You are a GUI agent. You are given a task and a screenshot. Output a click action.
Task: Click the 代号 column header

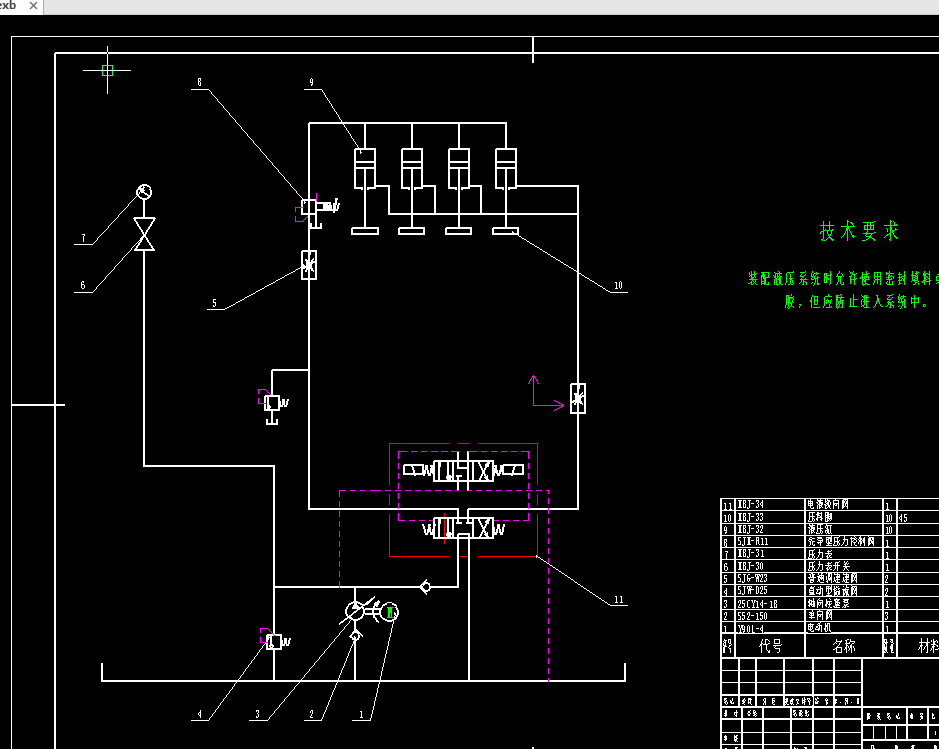click(770, 646)
